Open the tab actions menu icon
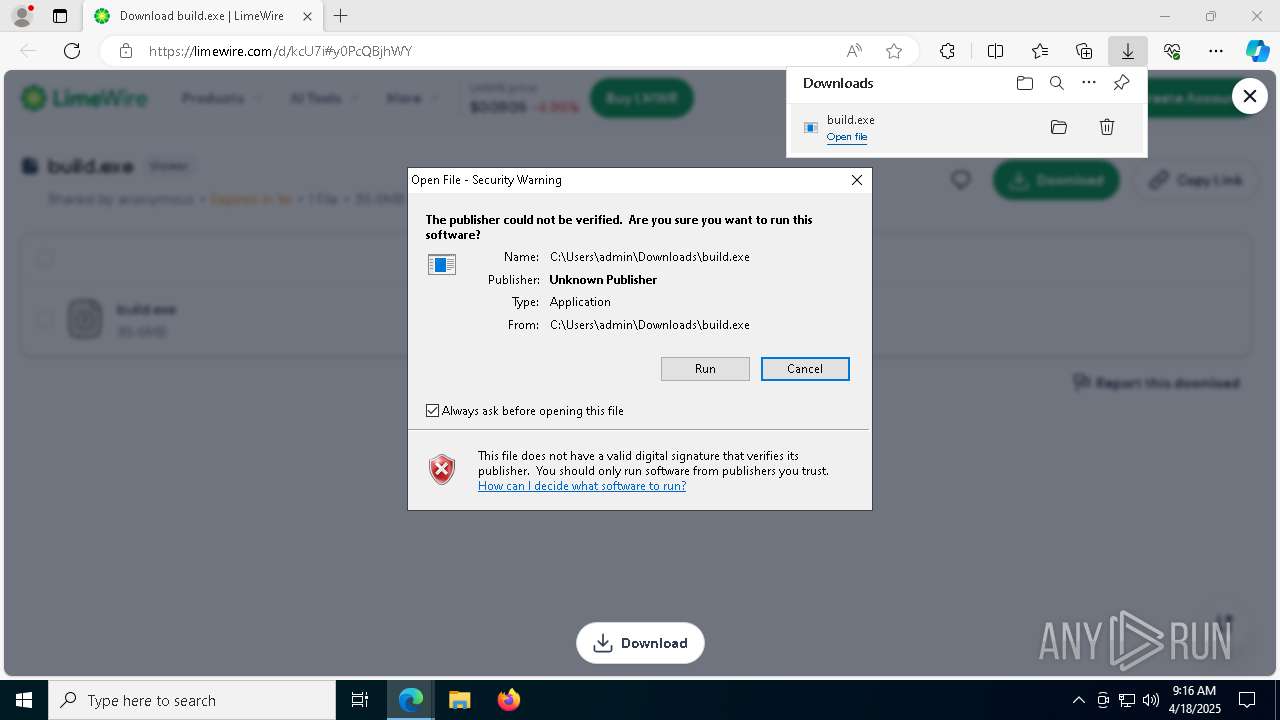Image resolution: width=1280 pixels, height=720 pixels. coord(60,16)
